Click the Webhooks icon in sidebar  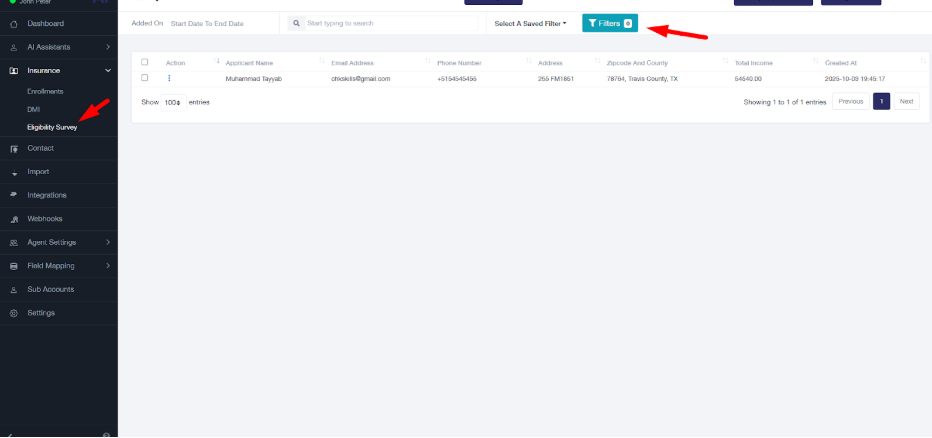[14, 219]
